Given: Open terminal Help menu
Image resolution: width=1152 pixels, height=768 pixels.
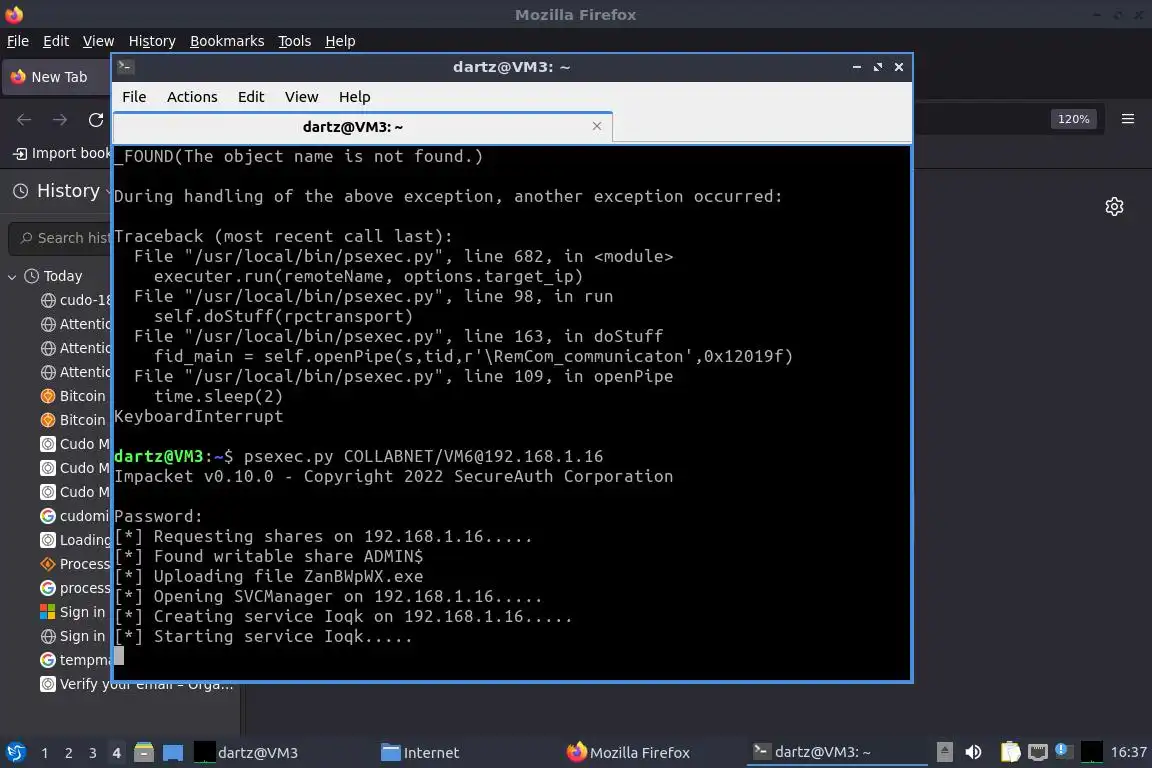Looking at the screenshot, I should coord(354,97).
